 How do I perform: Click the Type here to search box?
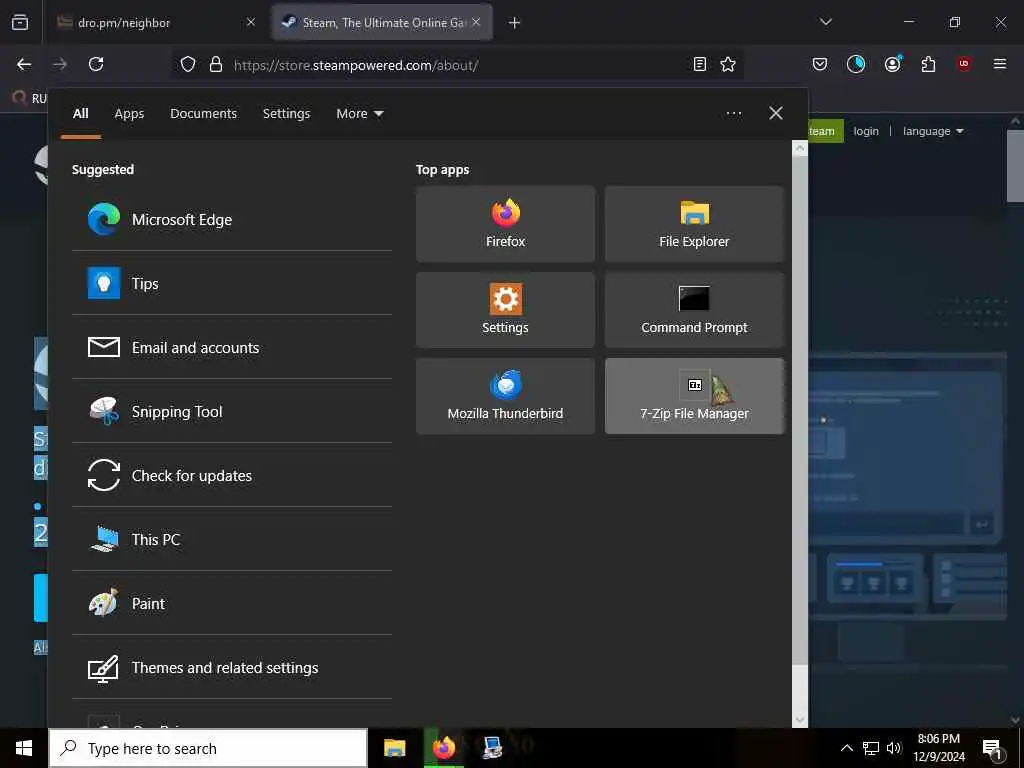pos(208,748)
